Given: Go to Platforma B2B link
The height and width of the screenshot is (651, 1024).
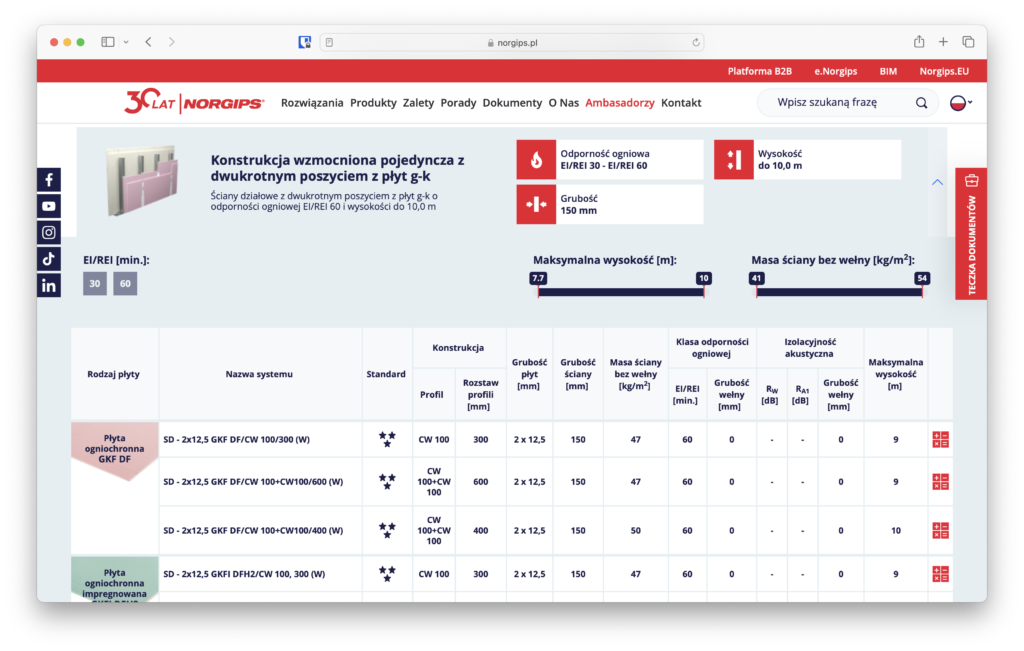Looking at the screenshot, I should pyautogui.click(x=759, y=72).
